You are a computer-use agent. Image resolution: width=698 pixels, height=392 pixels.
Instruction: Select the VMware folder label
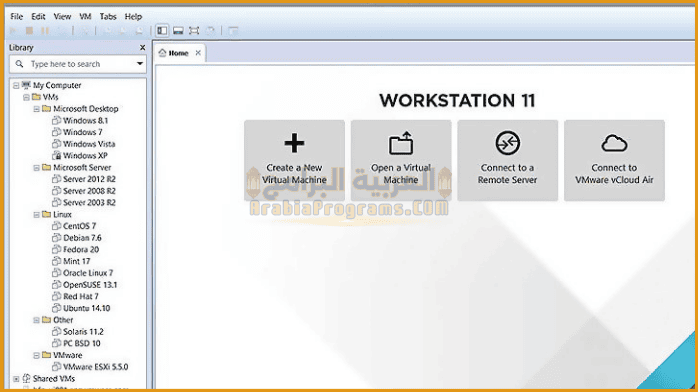(68, 355)
